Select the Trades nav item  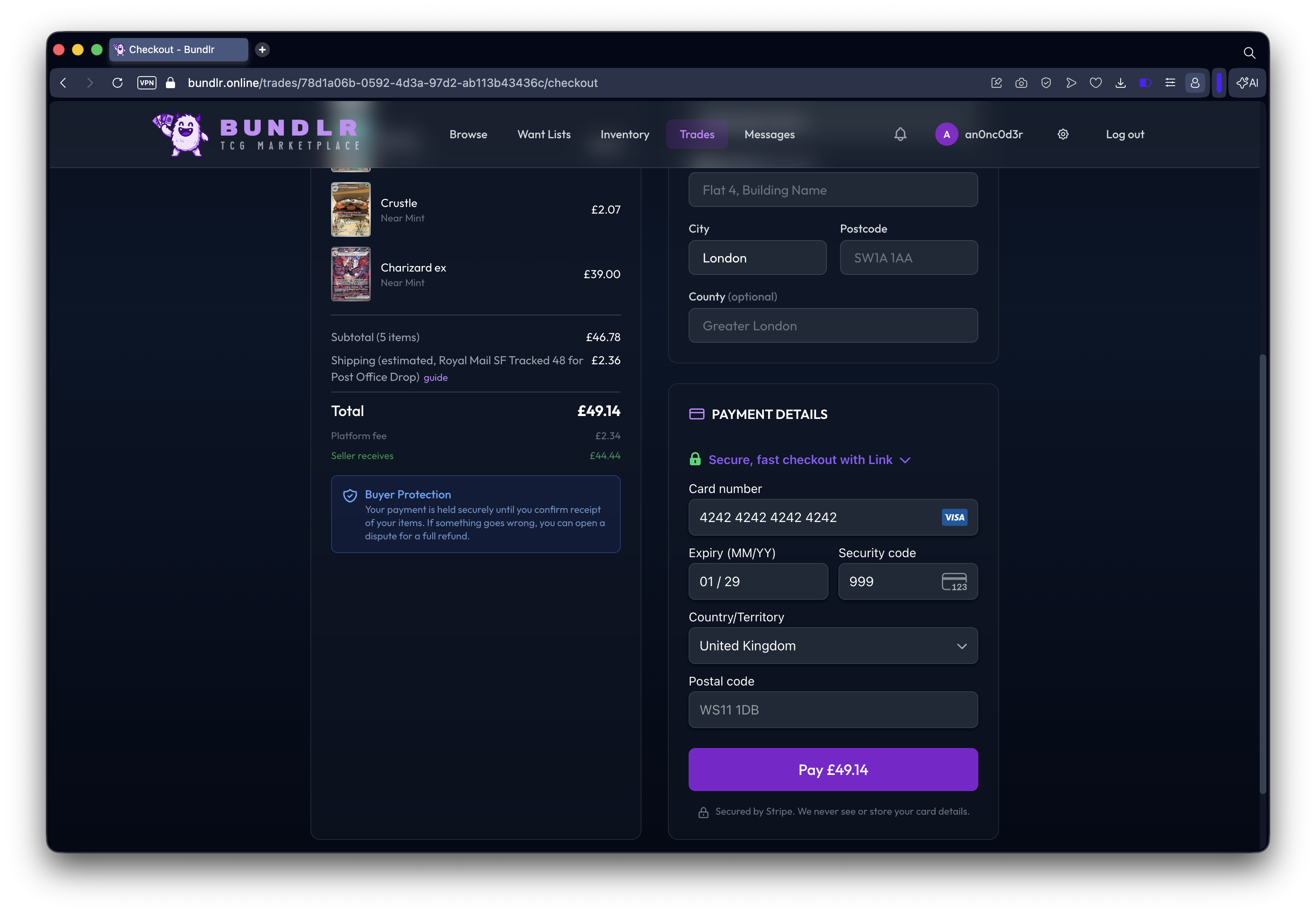tap(696, 134)
